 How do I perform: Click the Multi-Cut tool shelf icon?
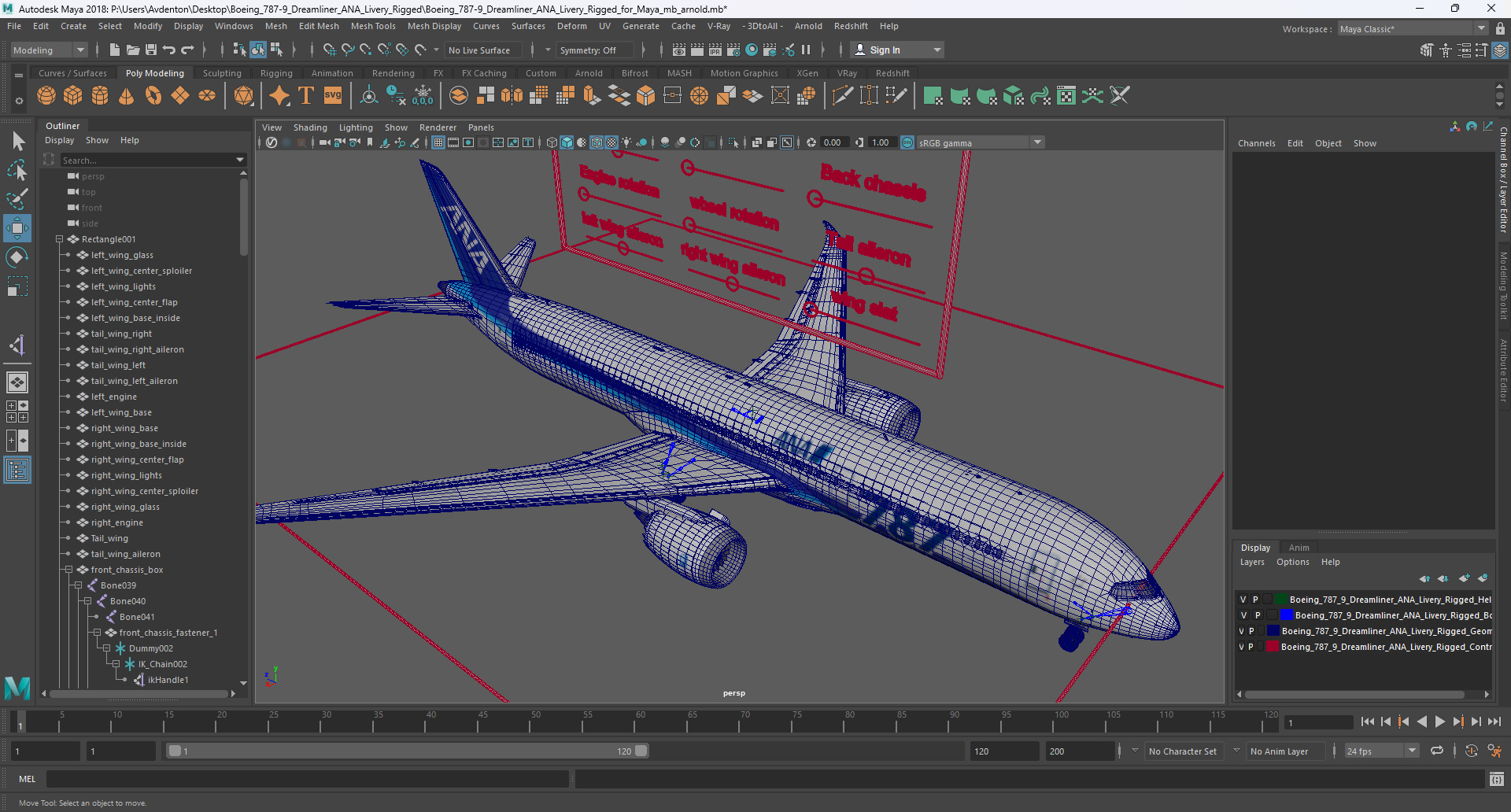coord(842,96)
